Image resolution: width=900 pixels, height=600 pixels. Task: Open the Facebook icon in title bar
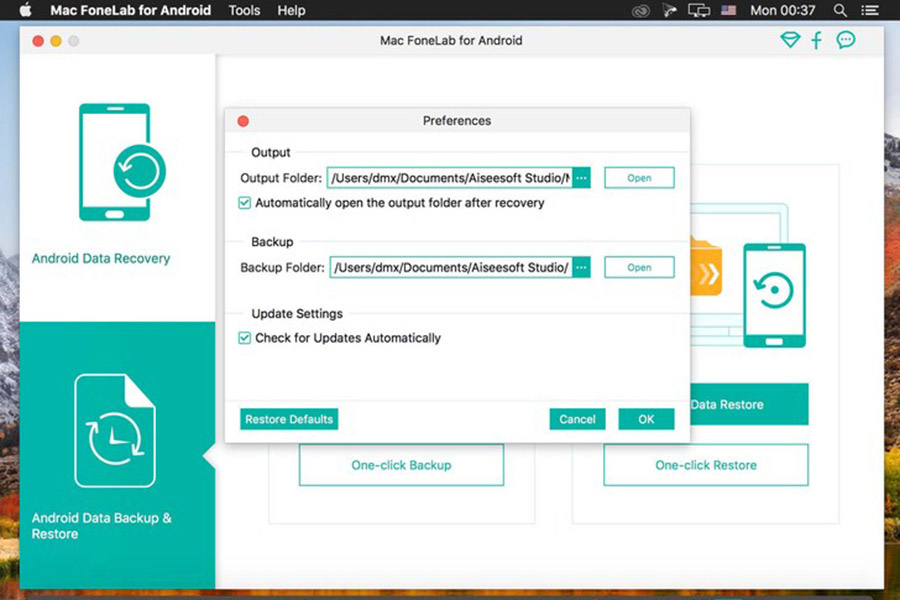[816, 40]
